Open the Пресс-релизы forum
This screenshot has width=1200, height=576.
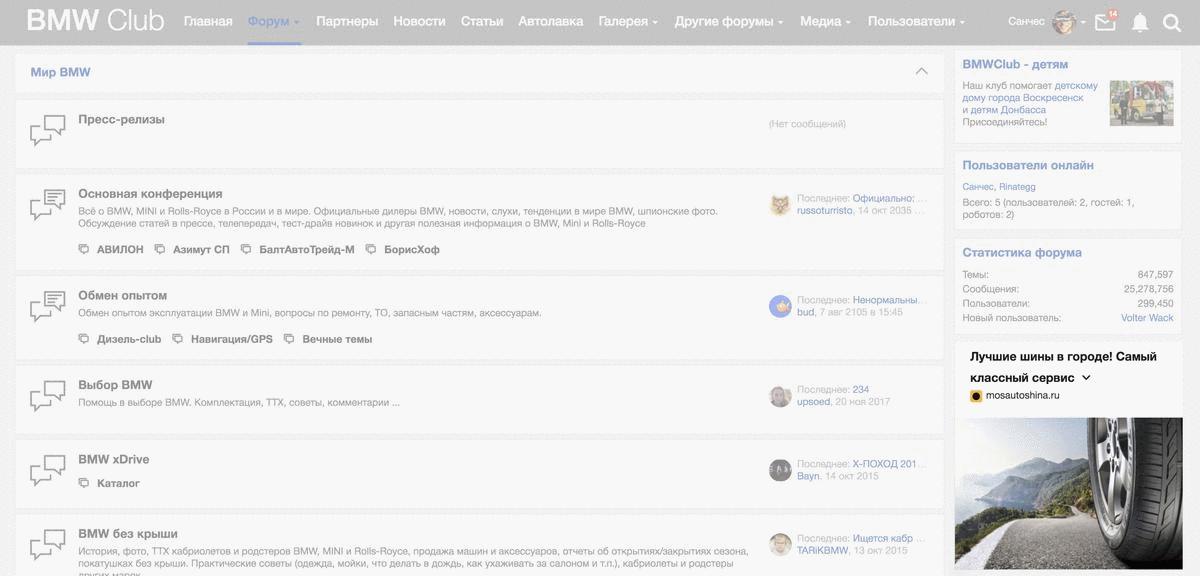(121, 119)
